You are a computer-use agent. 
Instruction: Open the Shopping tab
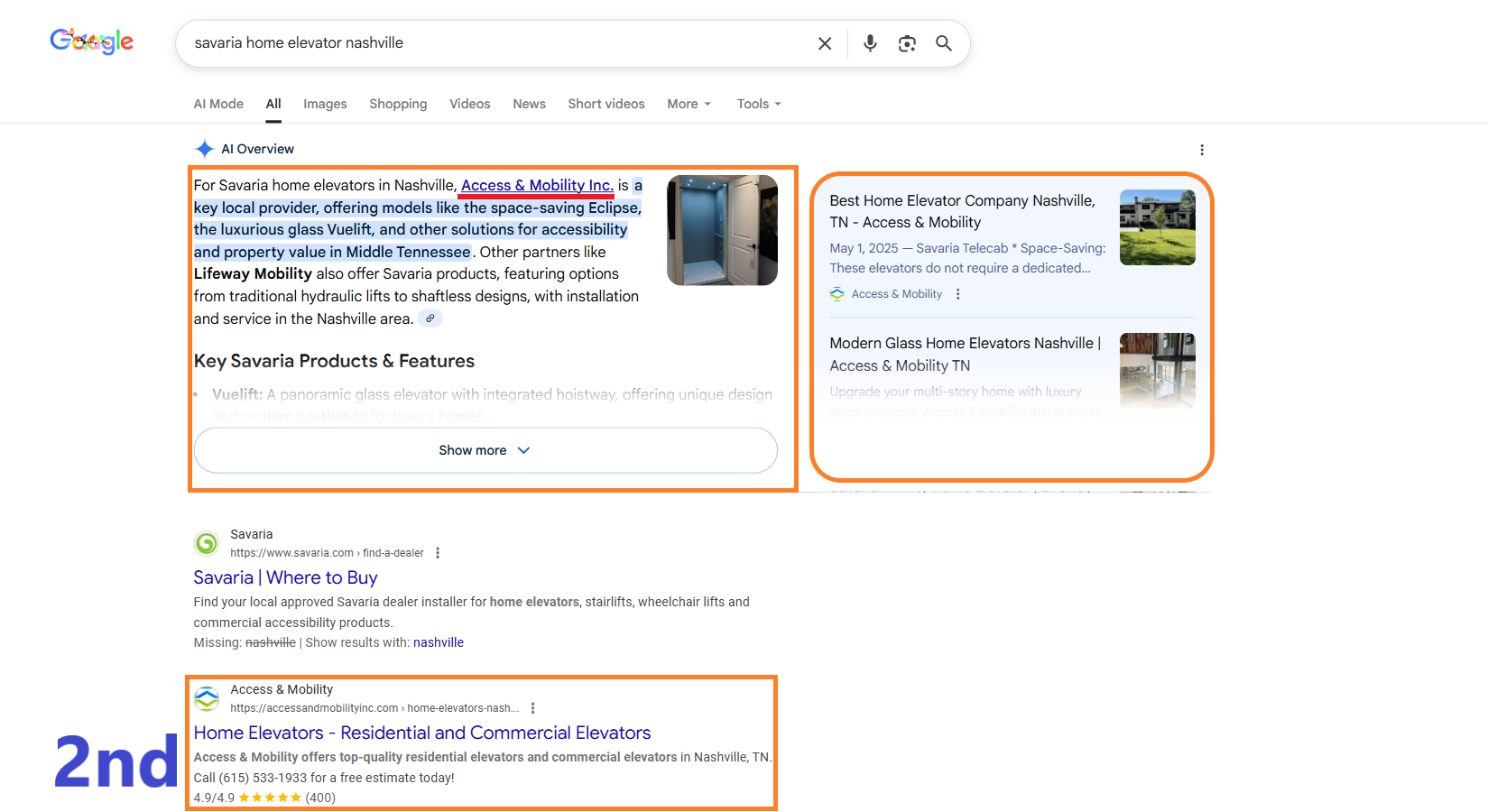point(398,104)
